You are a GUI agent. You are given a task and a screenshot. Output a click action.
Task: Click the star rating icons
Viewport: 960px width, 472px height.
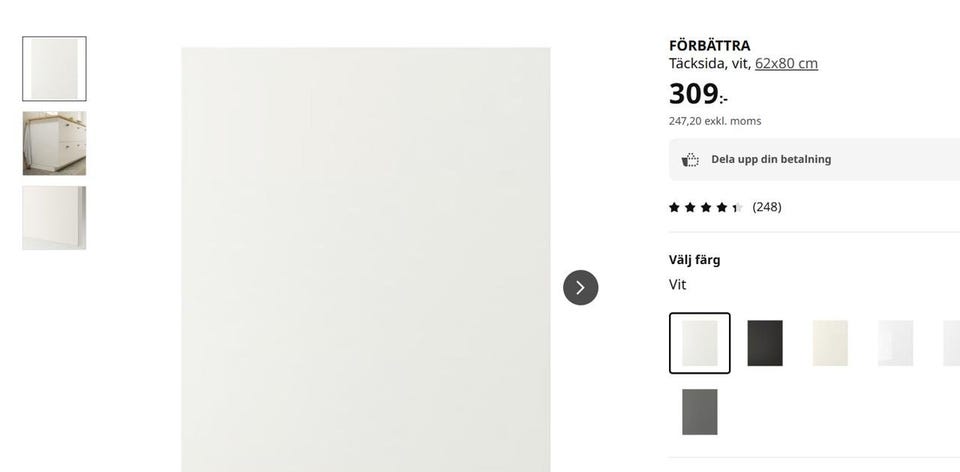[705, 207]
